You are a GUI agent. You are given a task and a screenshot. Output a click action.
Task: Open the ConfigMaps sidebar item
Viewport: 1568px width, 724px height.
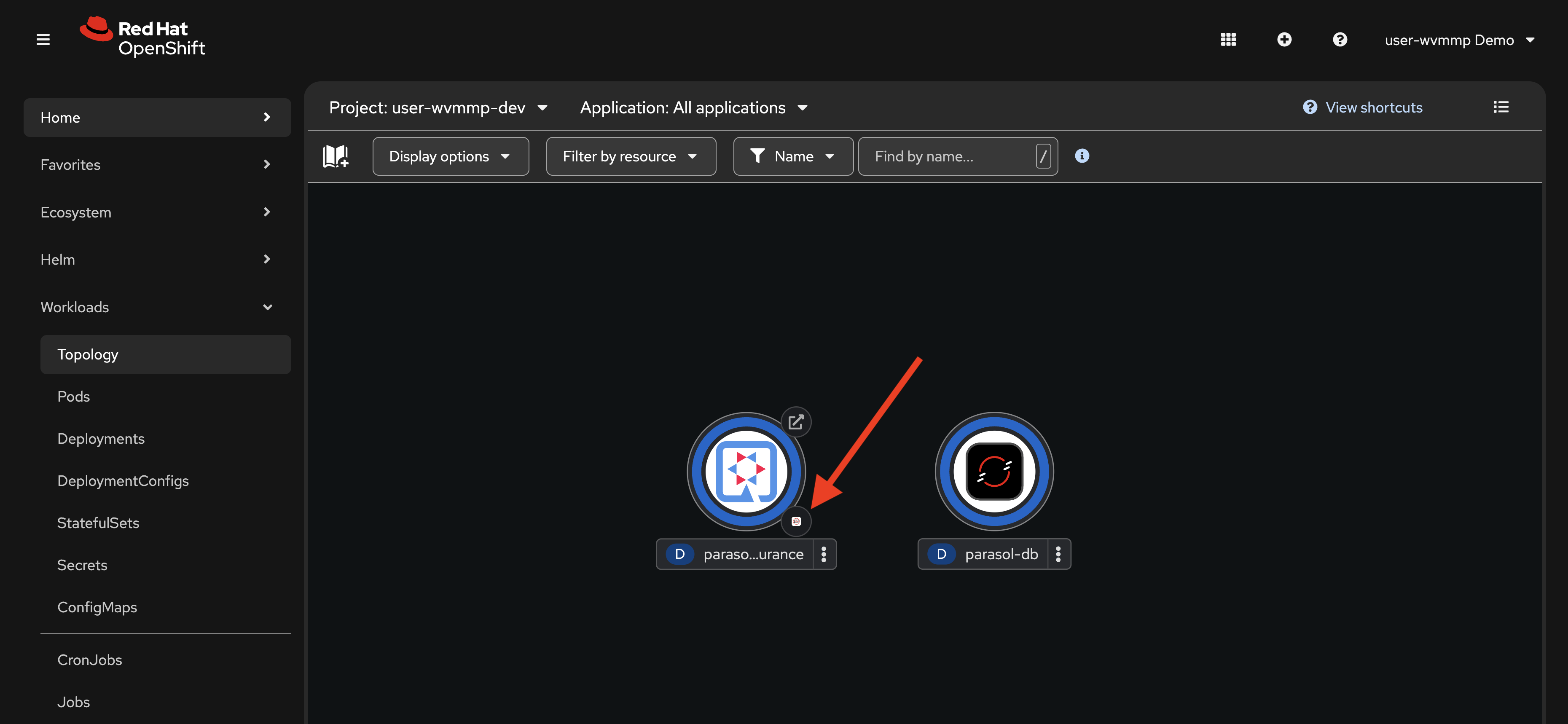(x=97, y=607)
